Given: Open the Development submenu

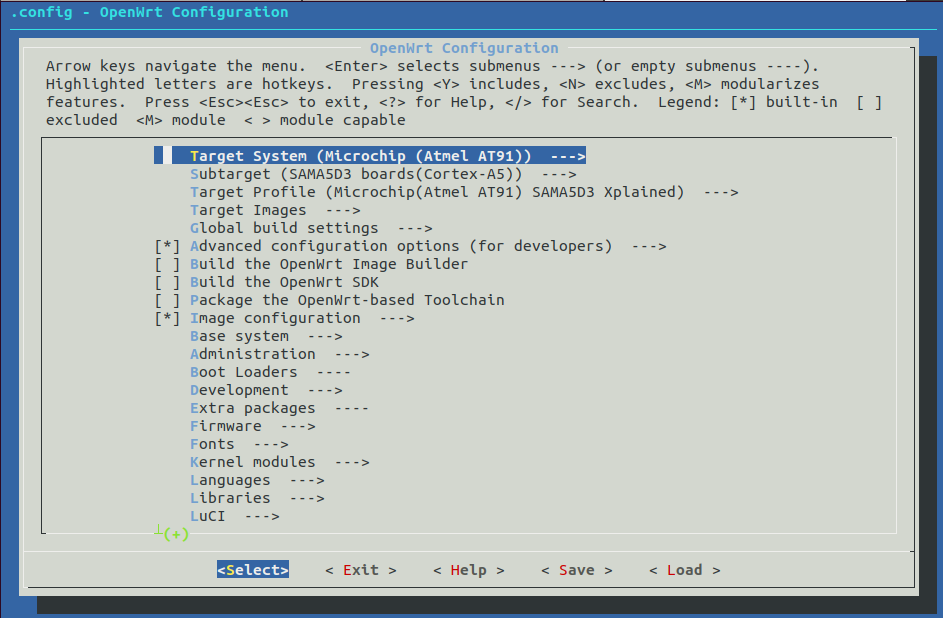Looking at the screenshot, I should (x=266, y=391).
